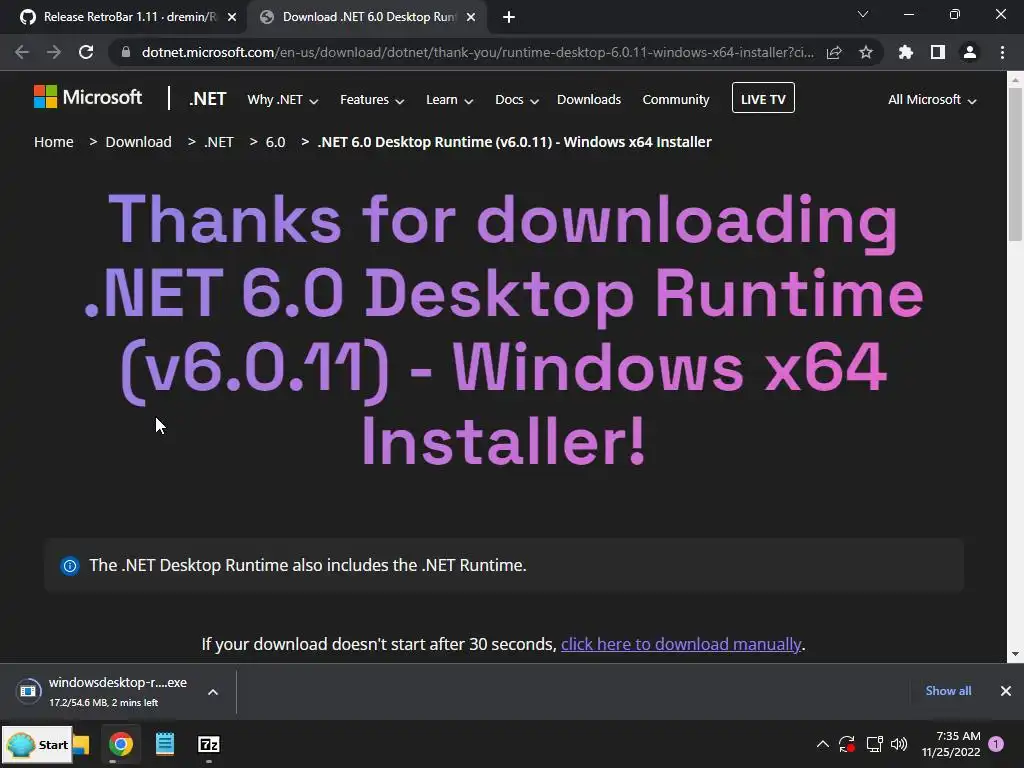The height and width of the screenshot is (768, 1024).
Task: Expand the Features menu
Action: tap(372, 100)
